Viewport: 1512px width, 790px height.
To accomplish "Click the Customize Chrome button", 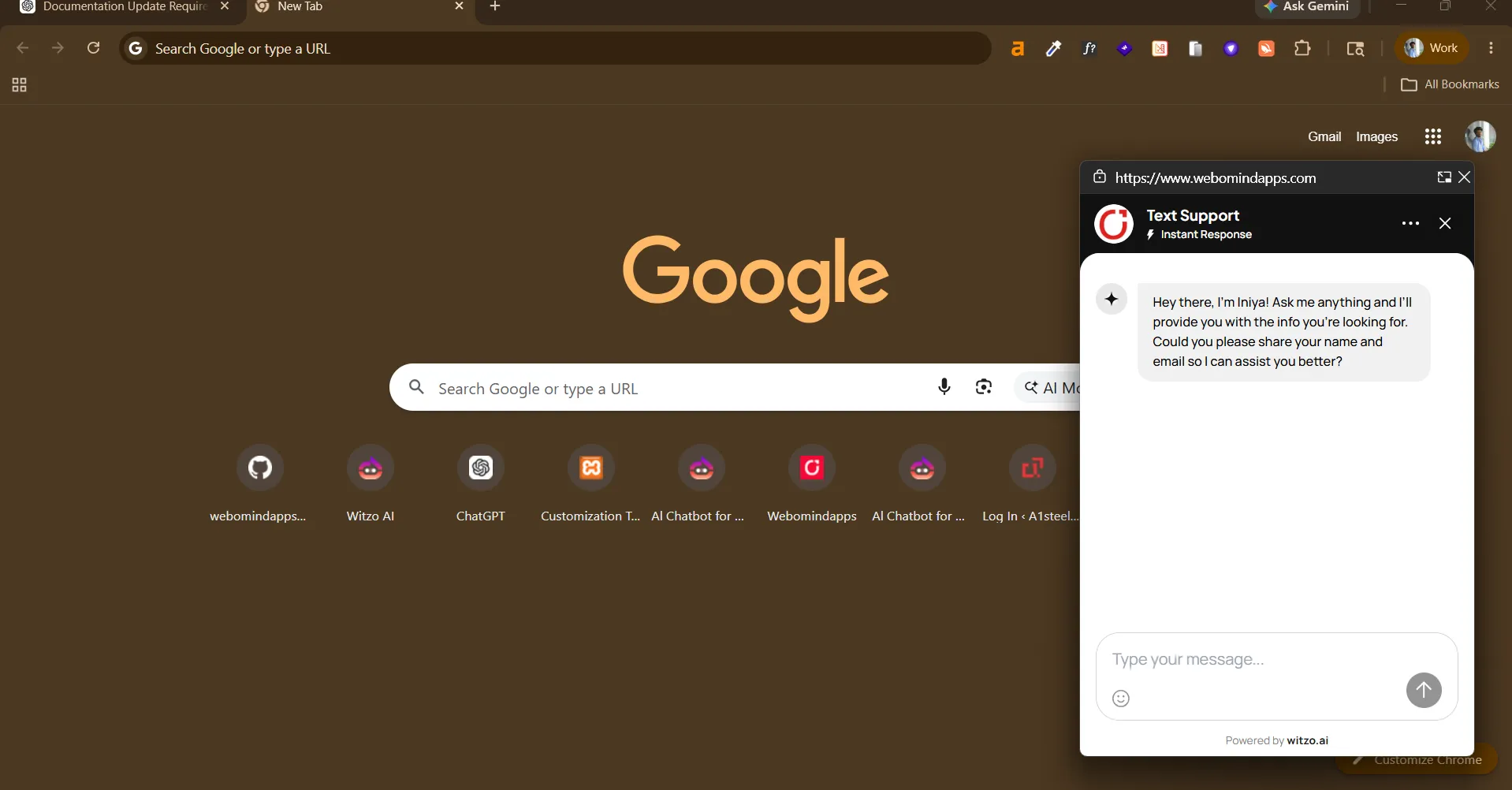I will click(x=1417, y=760).
